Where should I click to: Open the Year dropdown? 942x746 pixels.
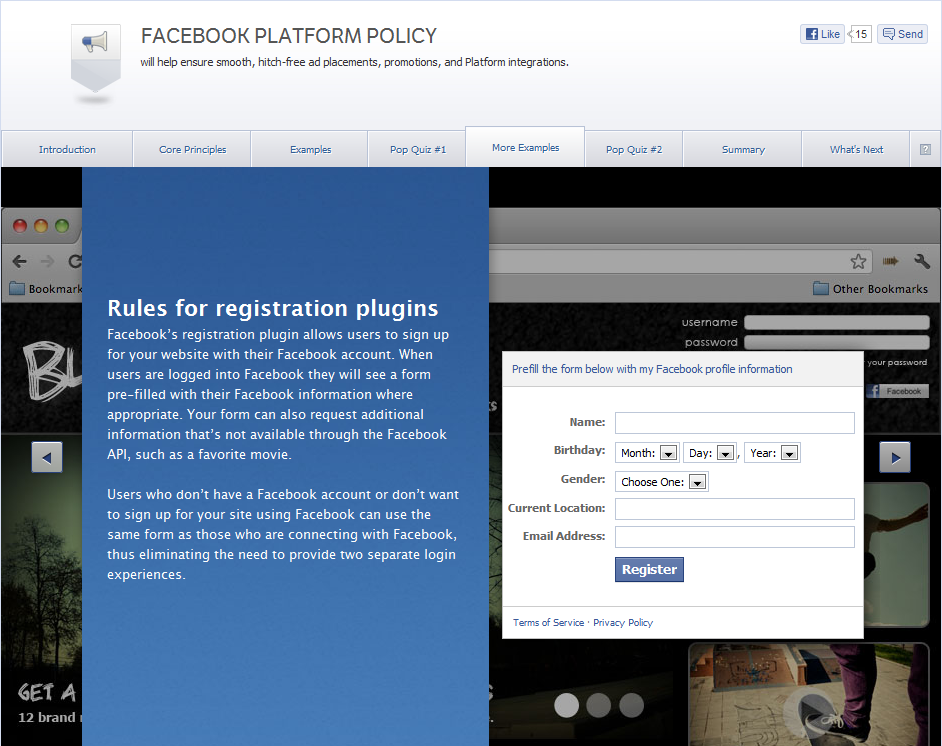click(773, 453)
